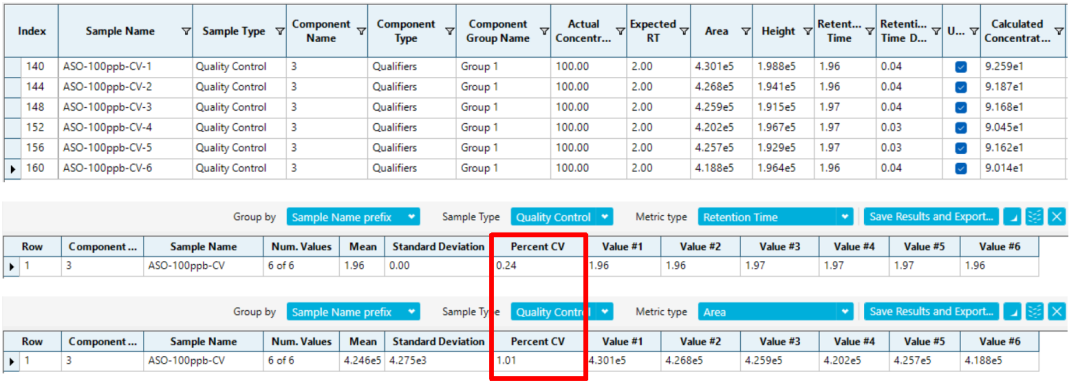This screenshot has width=1080, height=383.
Task: Open the Sample Name column filter
Action: (x=185, y=31)
